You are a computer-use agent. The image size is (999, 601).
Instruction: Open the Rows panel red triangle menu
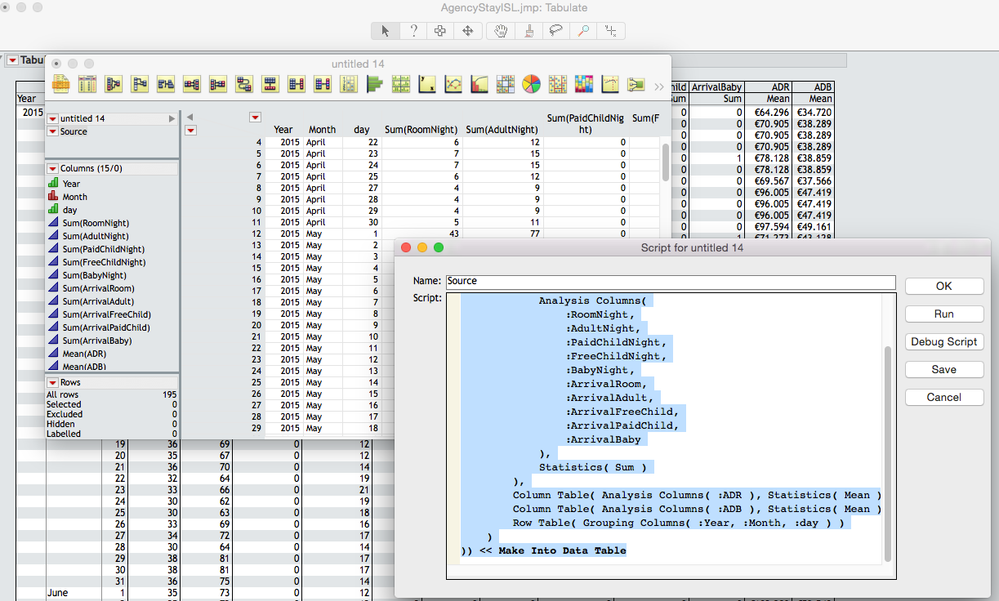point(53,383)
